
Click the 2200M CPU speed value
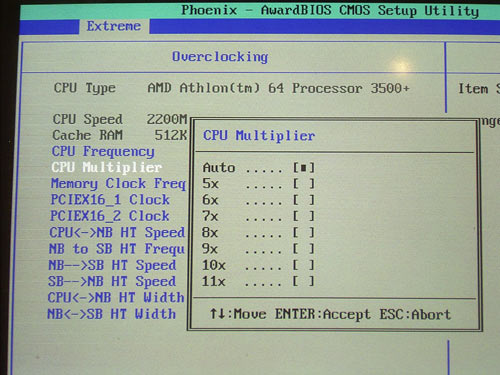coord(167,119)
